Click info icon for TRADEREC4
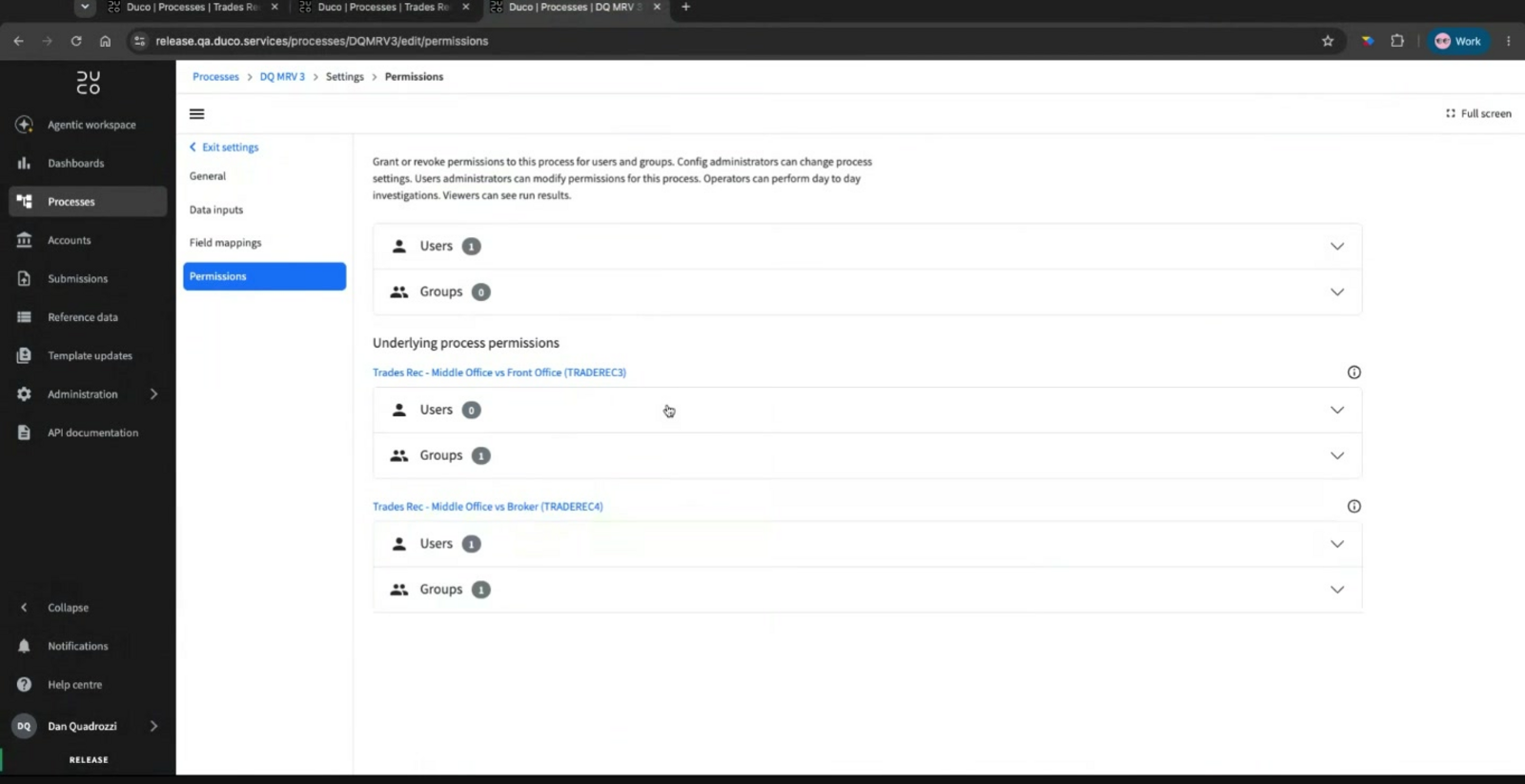 (1353, 507)
